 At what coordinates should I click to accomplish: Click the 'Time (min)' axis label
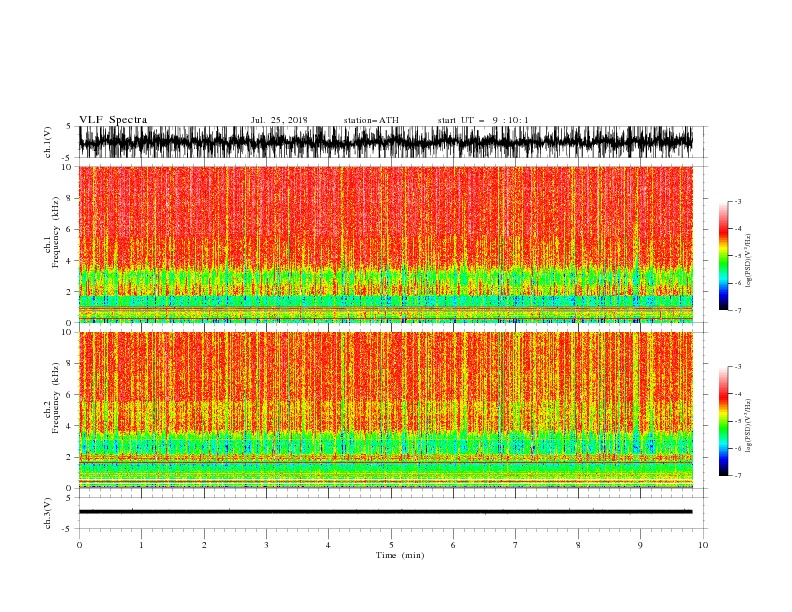(400, 555)
